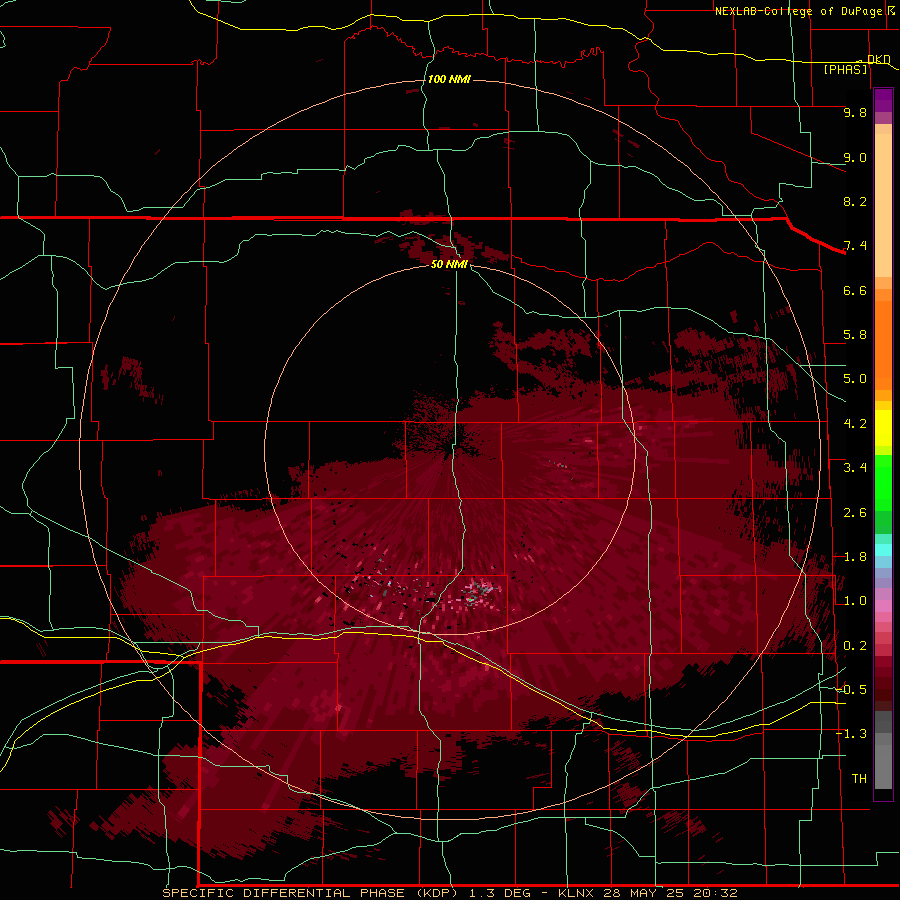The image size is (900, 900).
Task: Click the 1.8 value on color scale
Action: click(855, 557)
